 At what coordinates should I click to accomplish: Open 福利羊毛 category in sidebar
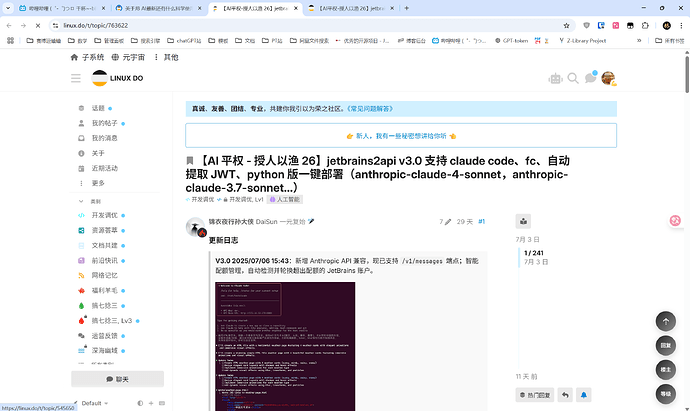pos(104,290)
